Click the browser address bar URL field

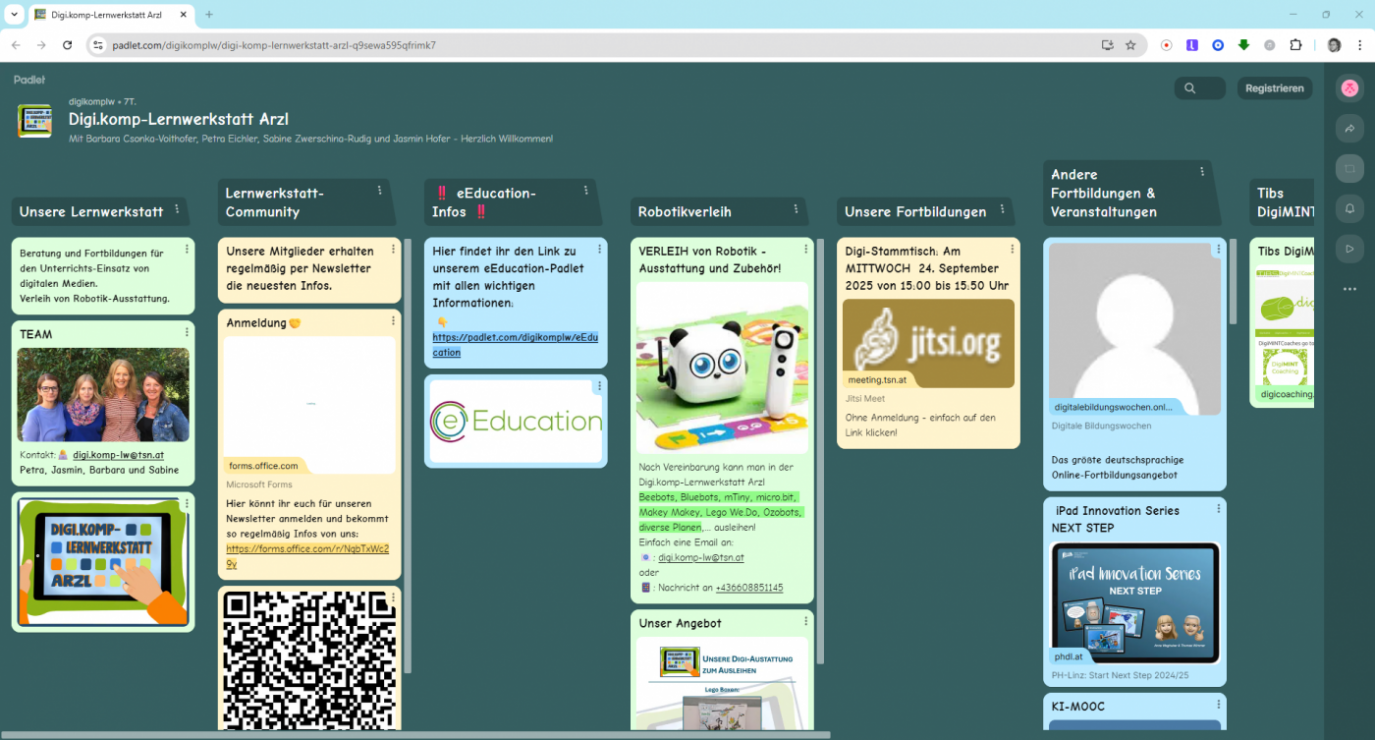tap(600, 45)
